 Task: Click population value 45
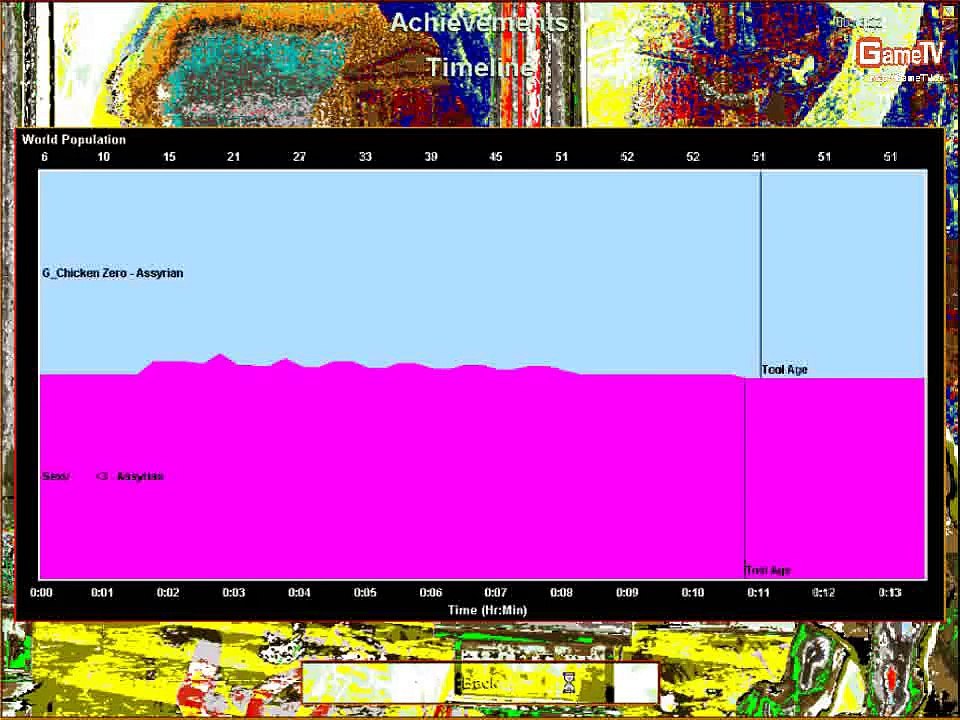496,157
